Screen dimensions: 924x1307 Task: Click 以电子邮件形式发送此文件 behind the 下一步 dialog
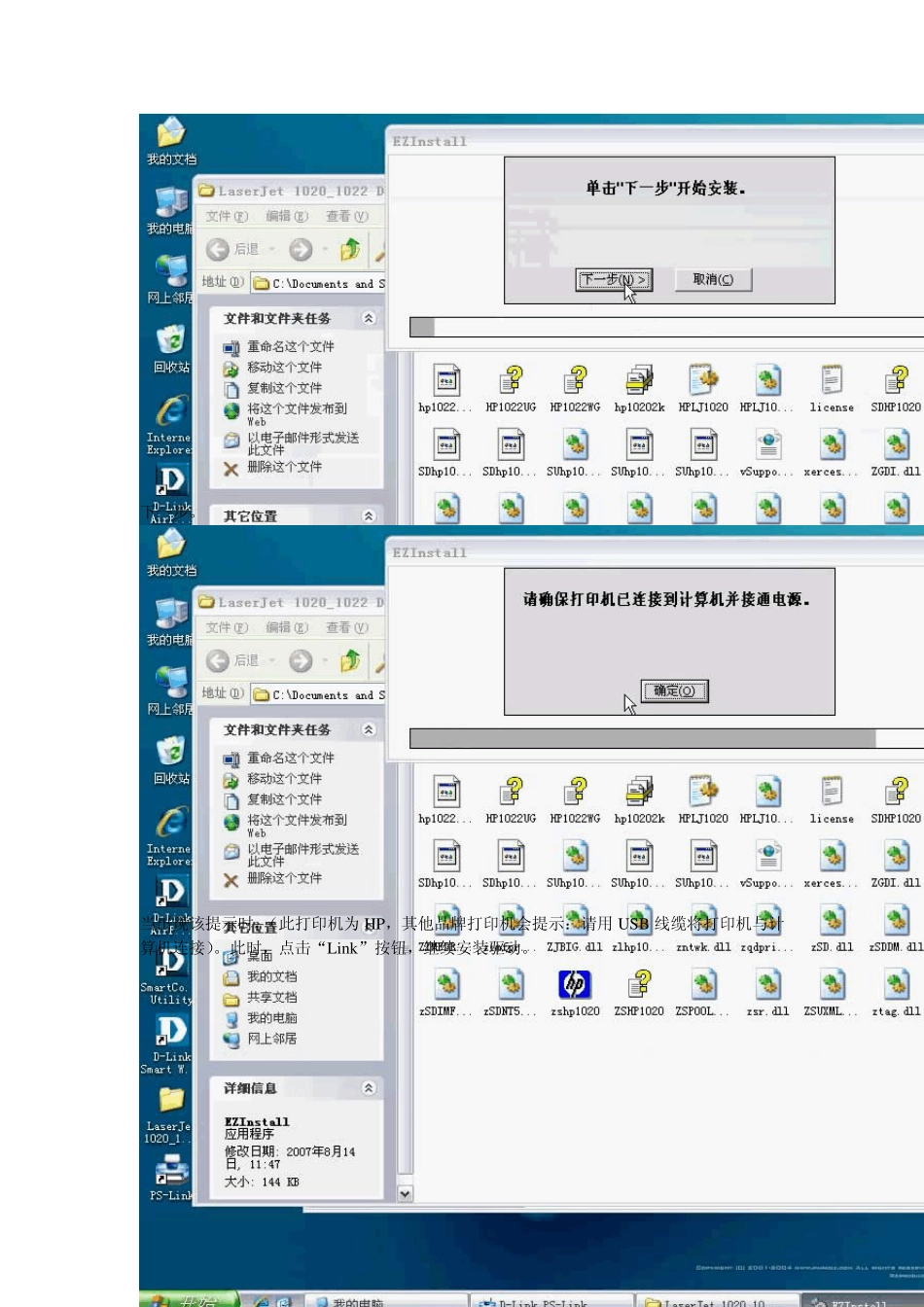[x=292, y=443]
